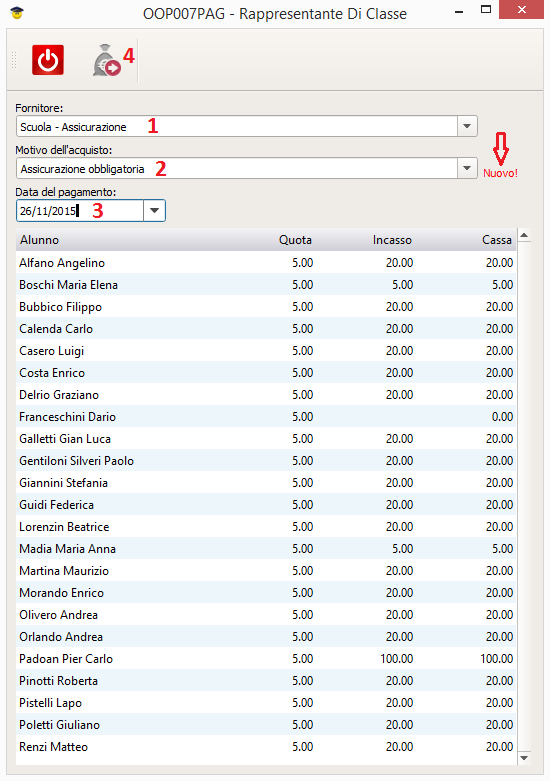The height and width of the screenshot is (781, 550).
Task: Click the red power exit icon
Action: coord(48,60)
